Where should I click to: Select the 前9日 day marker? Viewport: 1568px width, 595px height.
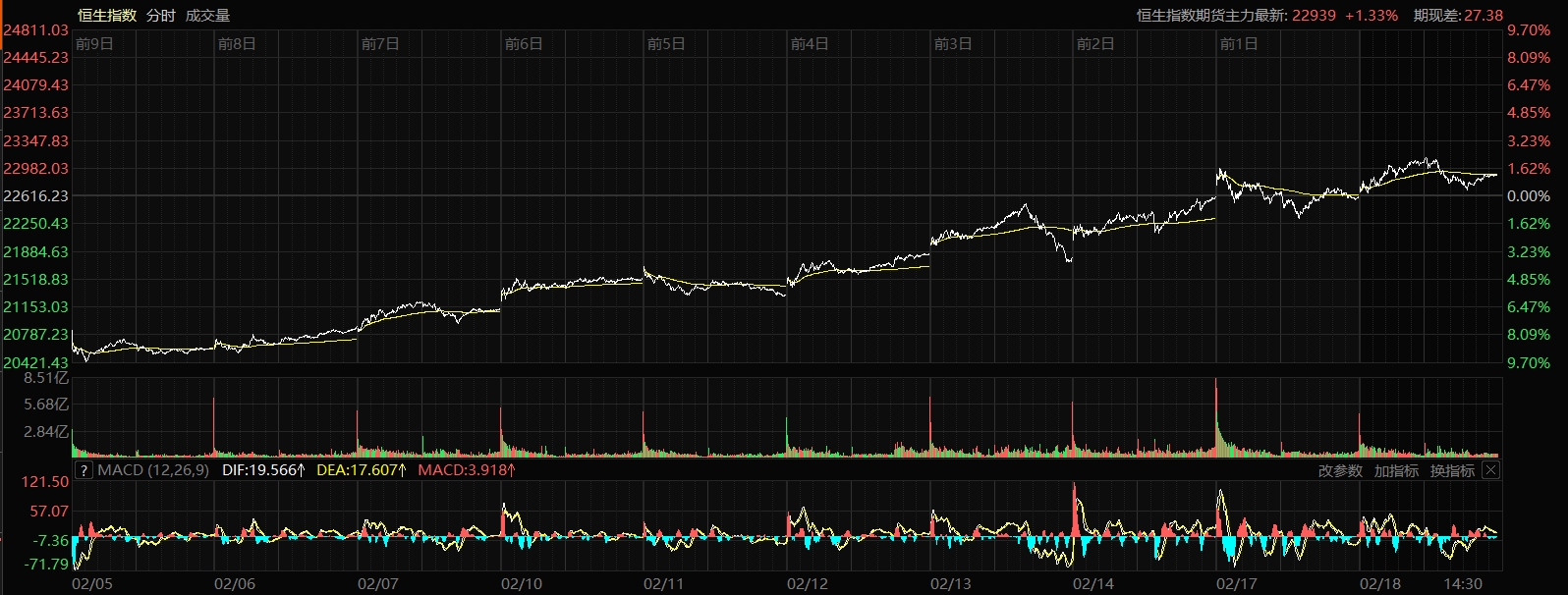click(x=94, y=43)
